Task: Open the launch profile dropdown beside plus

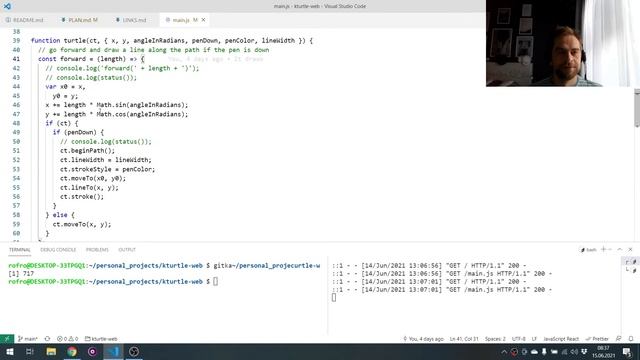Action: coord(610,249)
